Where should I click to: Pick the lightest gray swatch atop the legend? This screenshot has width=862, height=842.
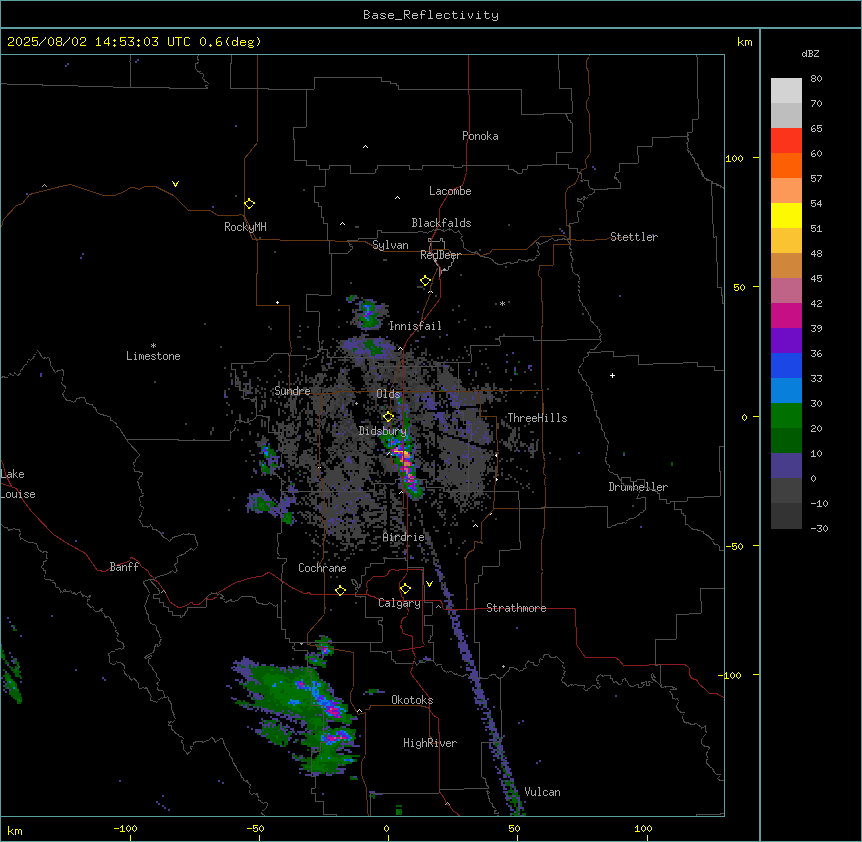click(x=786, y=91)
